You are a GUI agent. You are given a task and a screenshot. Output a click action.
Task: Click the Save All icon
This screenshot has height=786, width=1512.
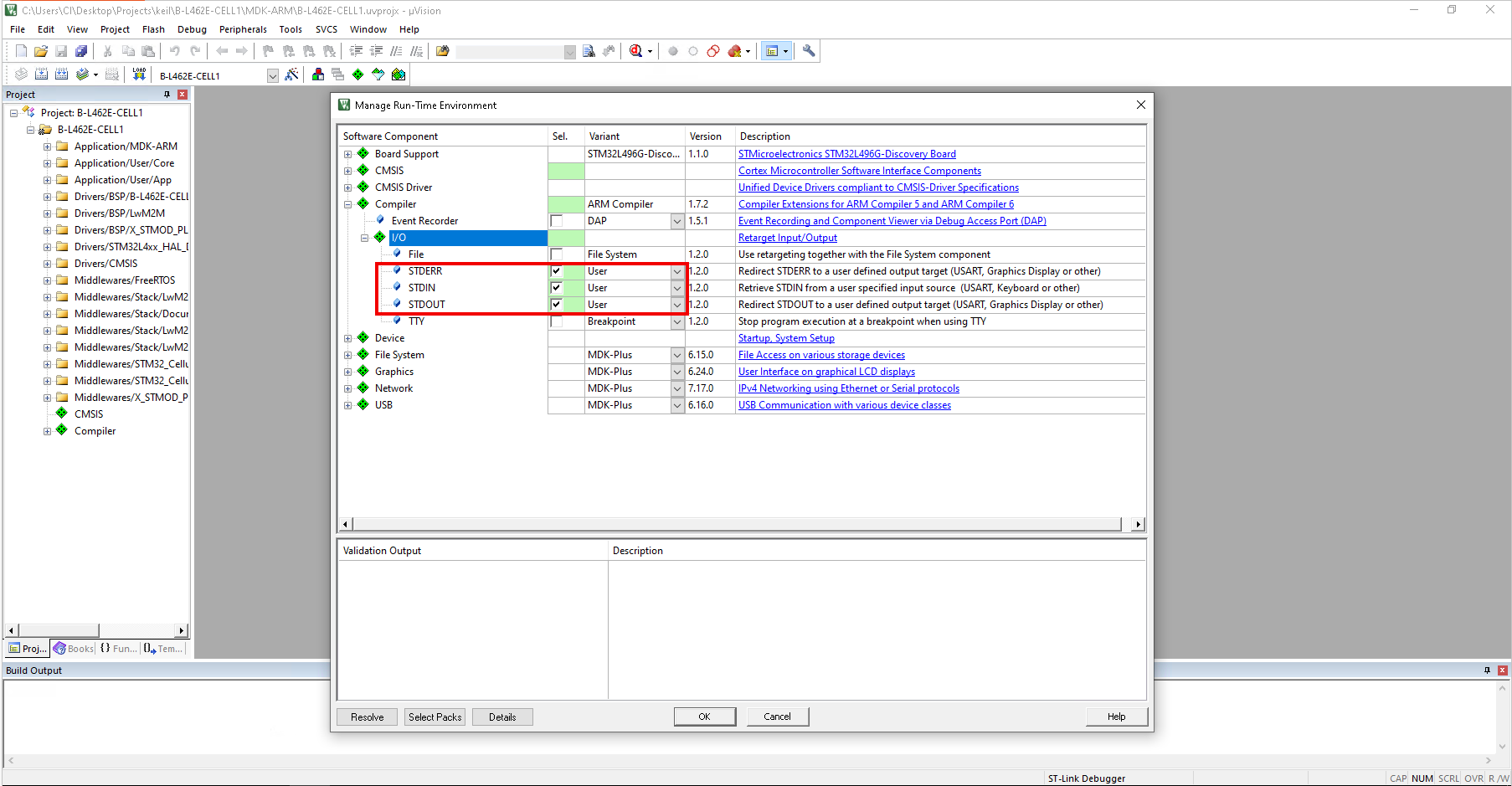point(81,51)
